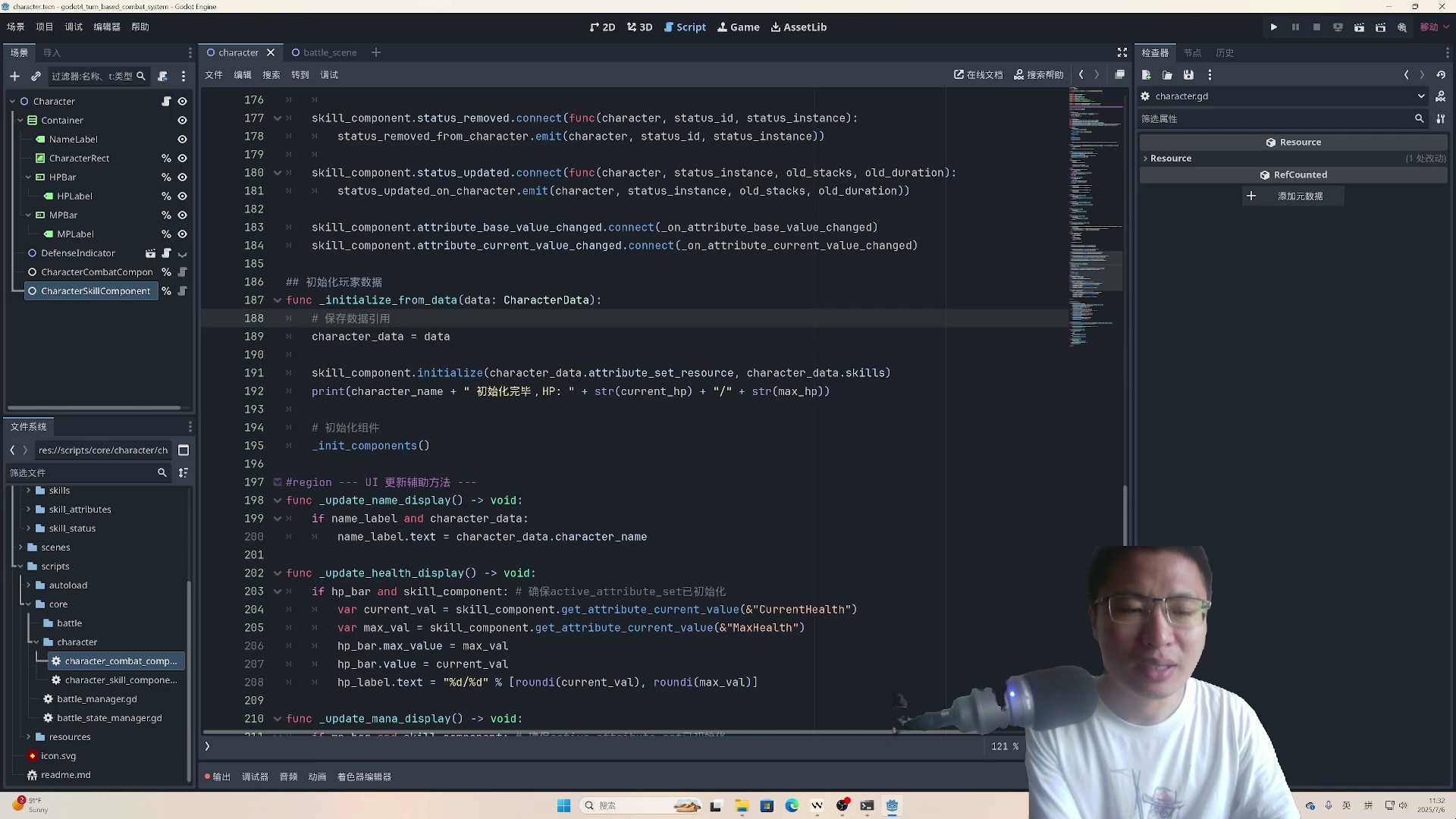Collapse _initialize_from_data function fold arrow
The image size is (1456, 819).
pos(278,301)
